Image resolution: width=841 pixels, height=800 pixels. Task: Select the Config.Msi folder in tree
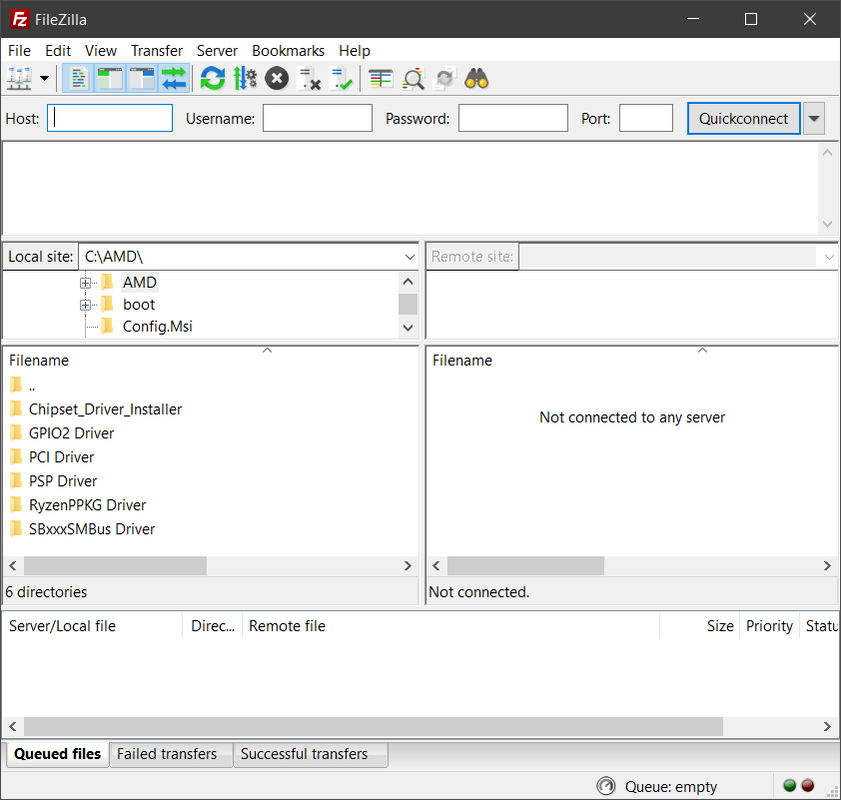coord(157,327)
